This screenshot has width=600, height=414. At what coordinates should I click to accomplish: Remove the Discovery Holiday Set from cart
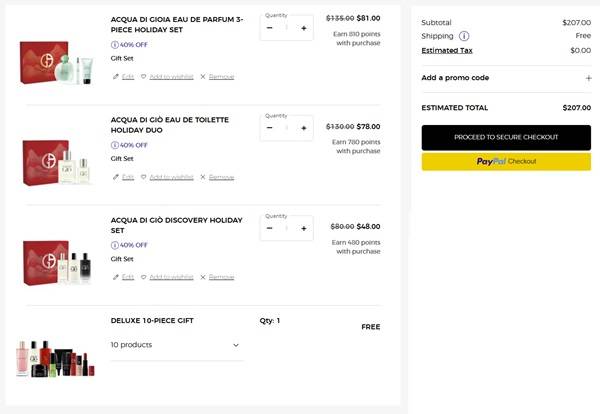tap(217, 277)
